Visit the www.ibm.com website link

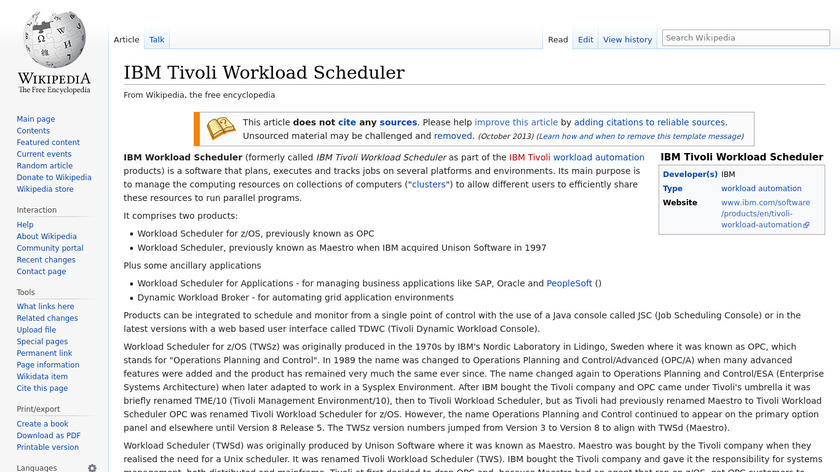pos(766,214)
